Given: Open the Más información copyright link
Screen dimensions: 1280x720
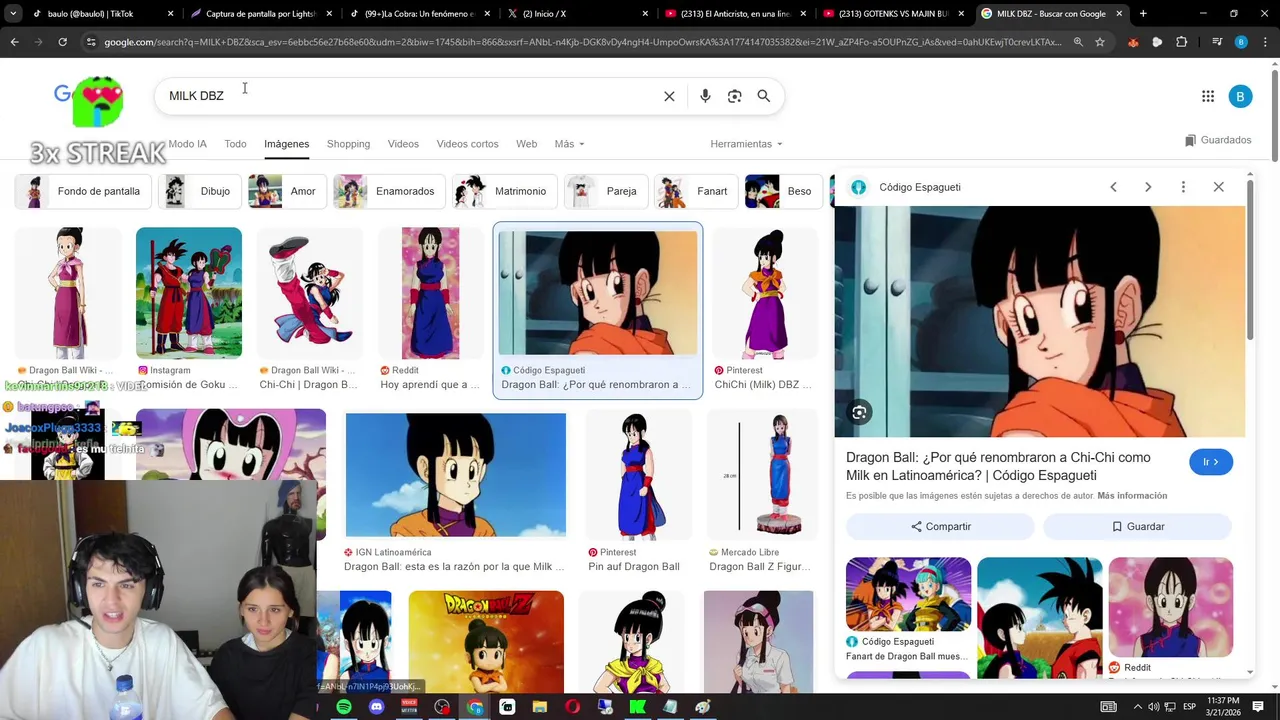Looking at the screenshot, I should tap(1132, 496).
